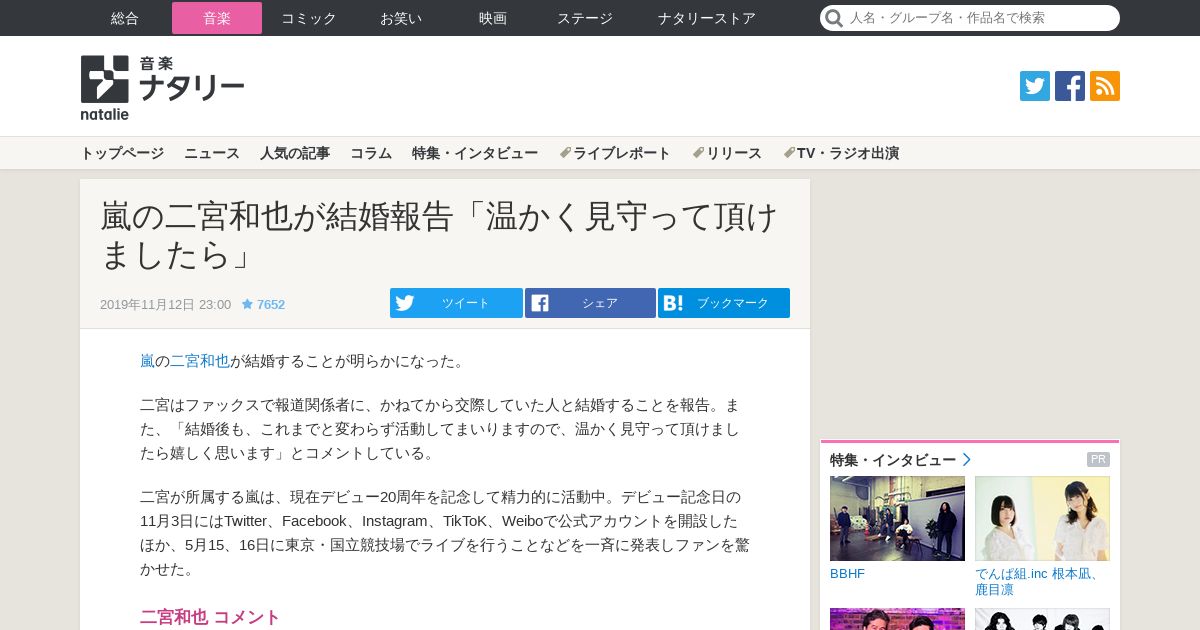1200x630 pixels.
Task: Click the BBHF caption link
Action: coord(847,574)
